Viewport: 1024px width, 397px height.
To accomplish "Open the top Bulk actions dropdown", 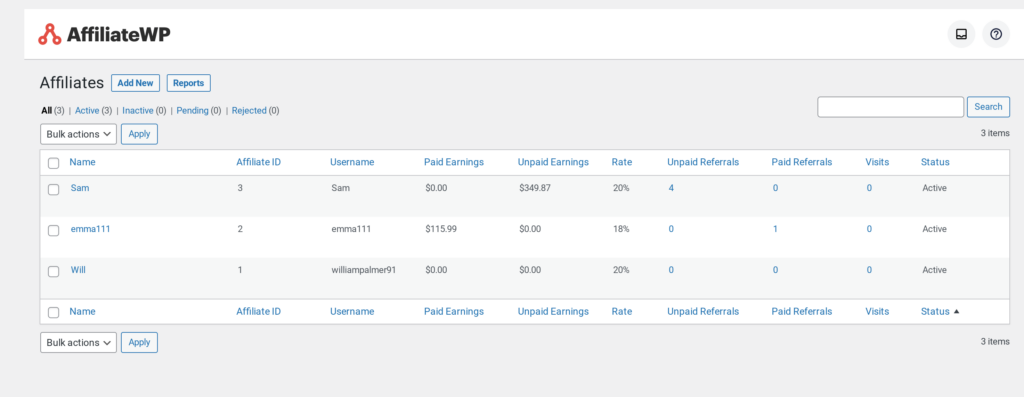I will click(78, 134).
